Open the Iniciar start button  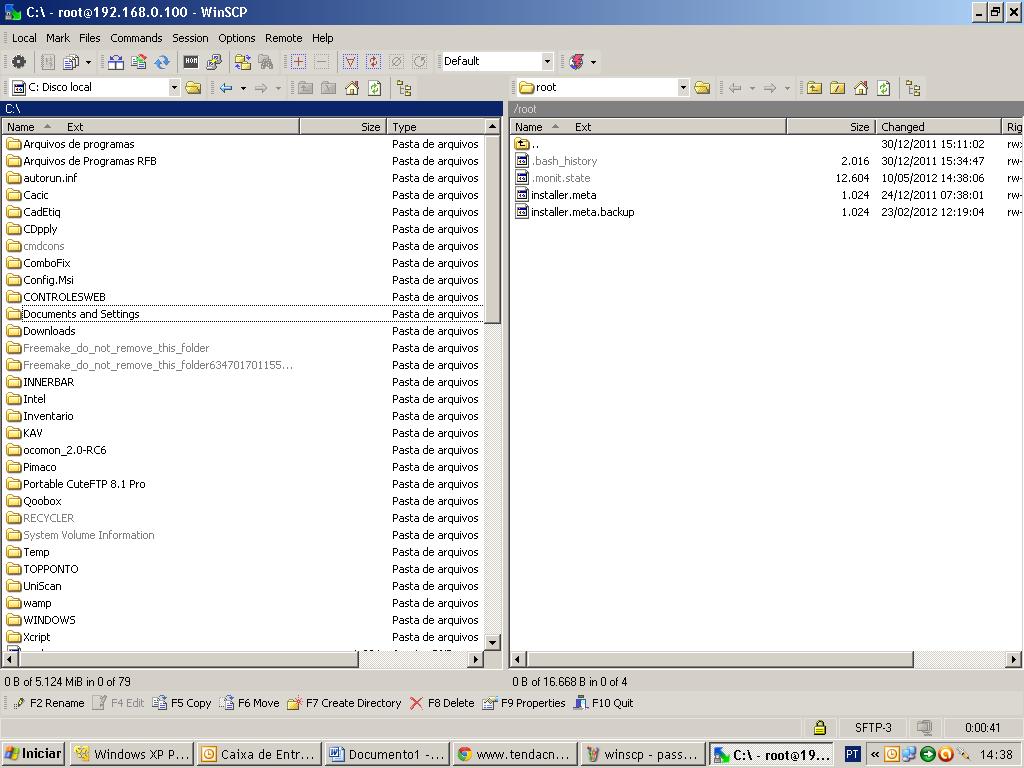(x=33, y=754)
